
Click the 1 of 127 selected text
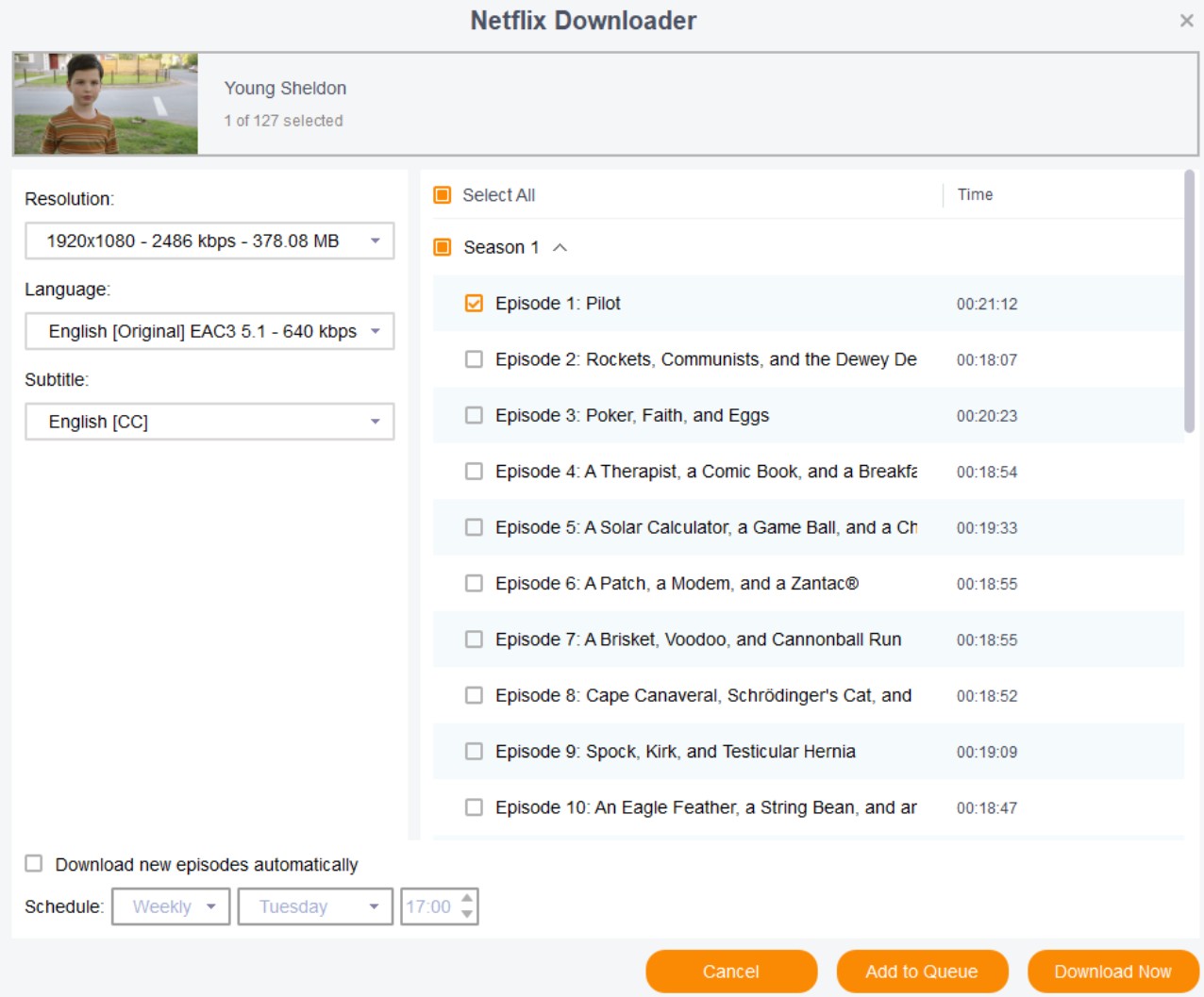tap(283, 121)
